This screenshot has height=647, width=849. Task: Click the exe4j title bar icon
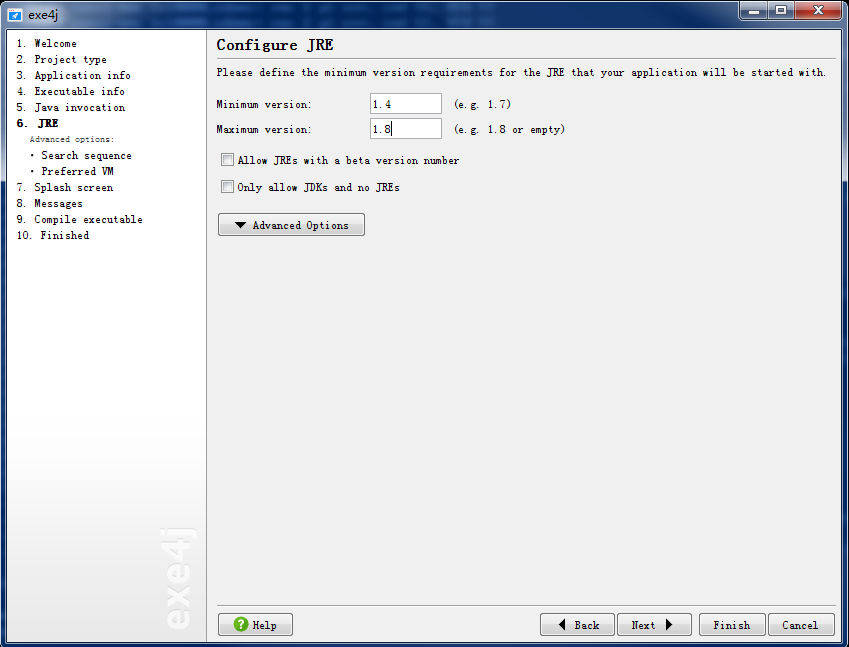pos(15,15)
